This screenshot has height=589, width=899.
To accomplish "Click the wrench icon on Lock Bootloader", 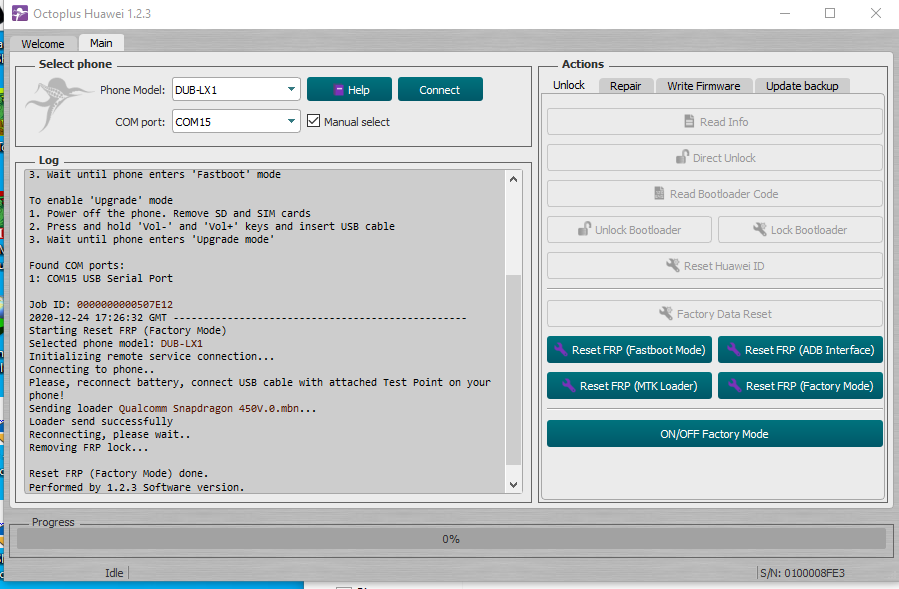I will point(759,229).
